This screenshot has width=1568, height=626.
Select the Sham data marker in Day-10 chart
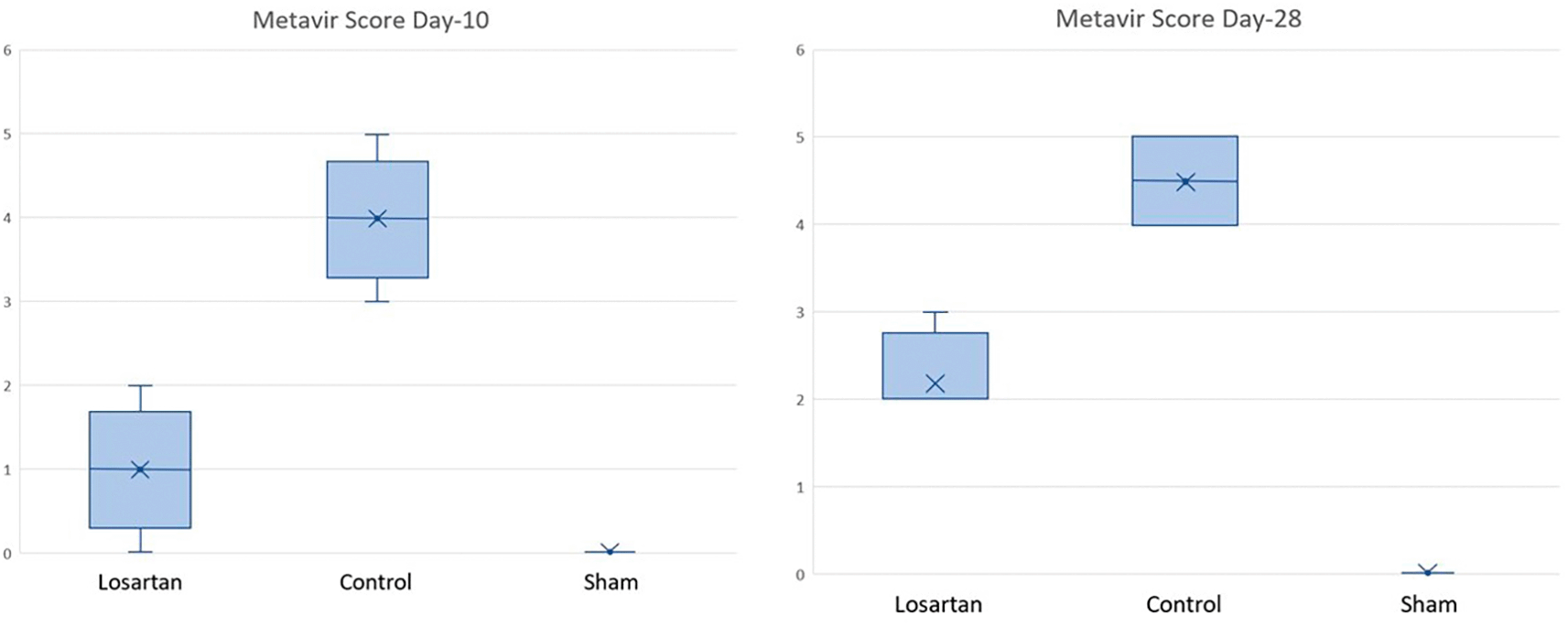click(611, 550)
